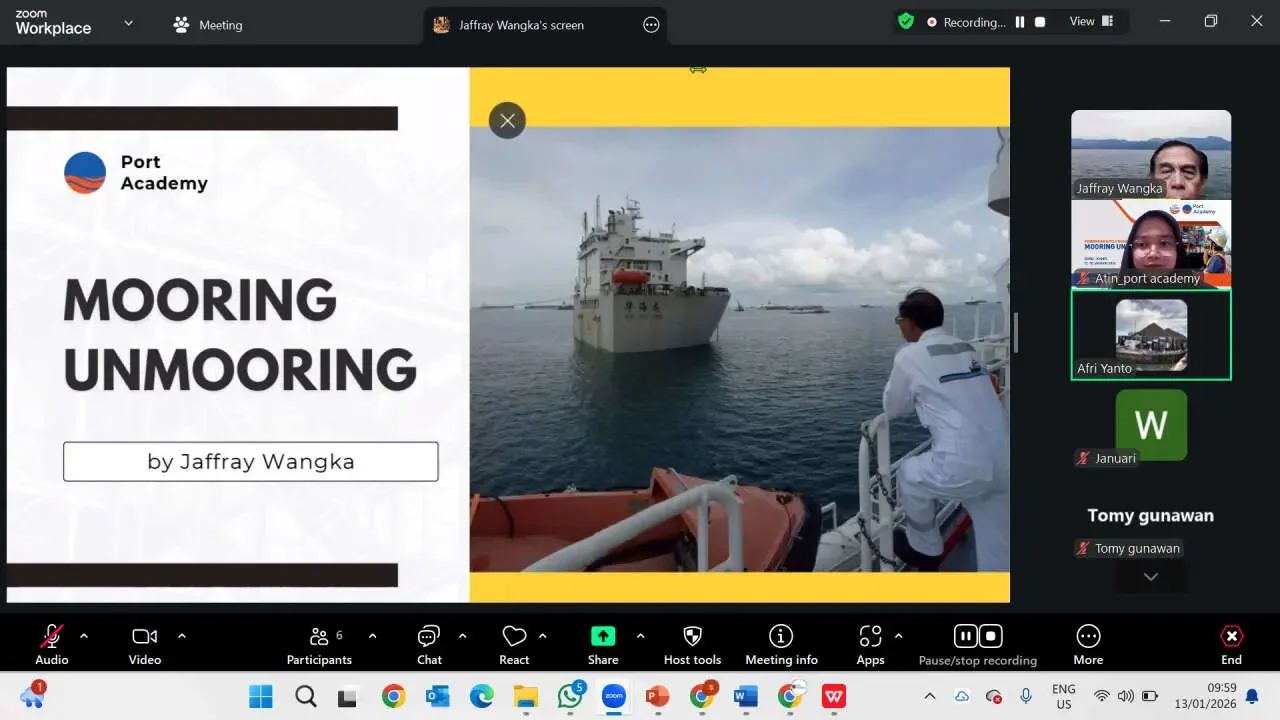Open PowerPoint from the taskbar
Image resolution: width=1280 pixels, height=720 pixels.
click(x=657, y=696)
